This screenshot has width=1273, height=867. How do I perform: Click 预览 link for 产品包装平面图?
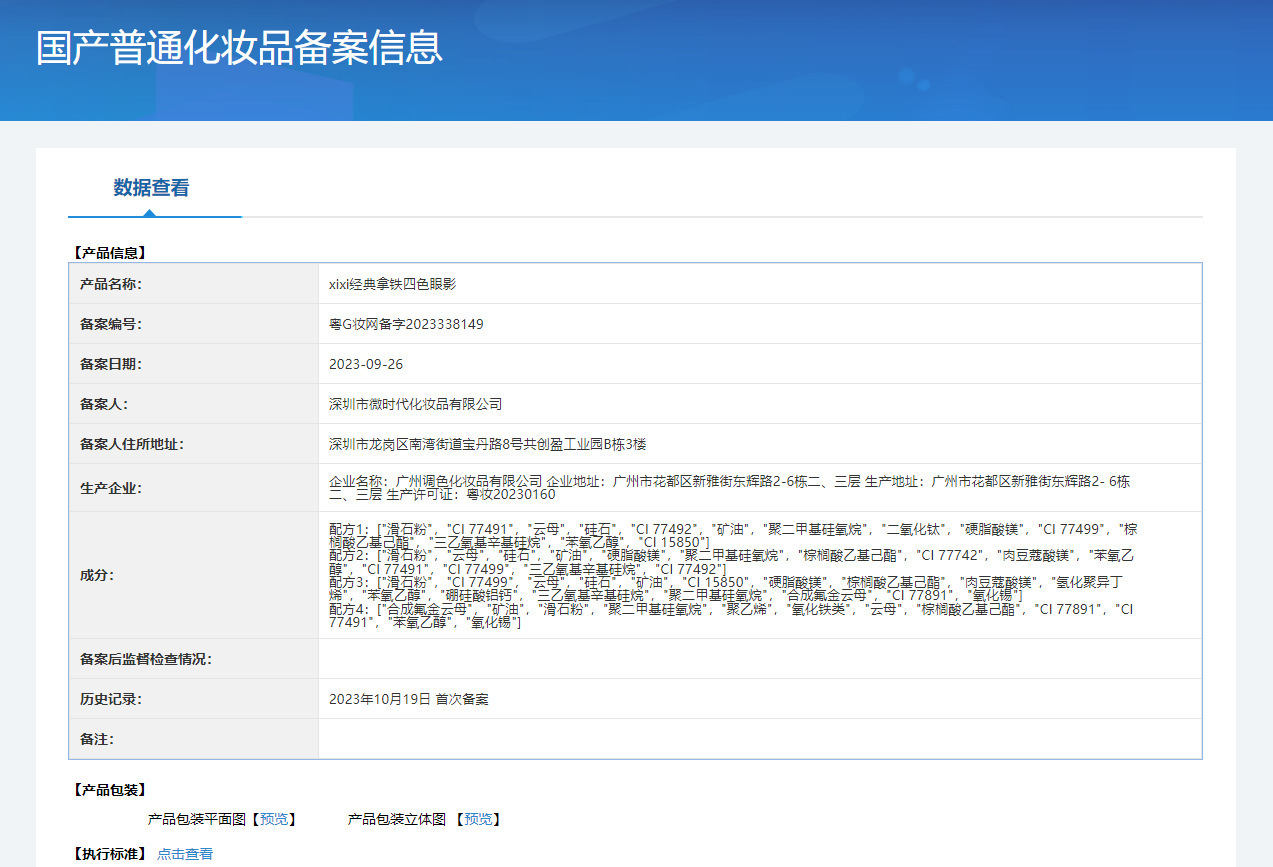coord(273,819)
